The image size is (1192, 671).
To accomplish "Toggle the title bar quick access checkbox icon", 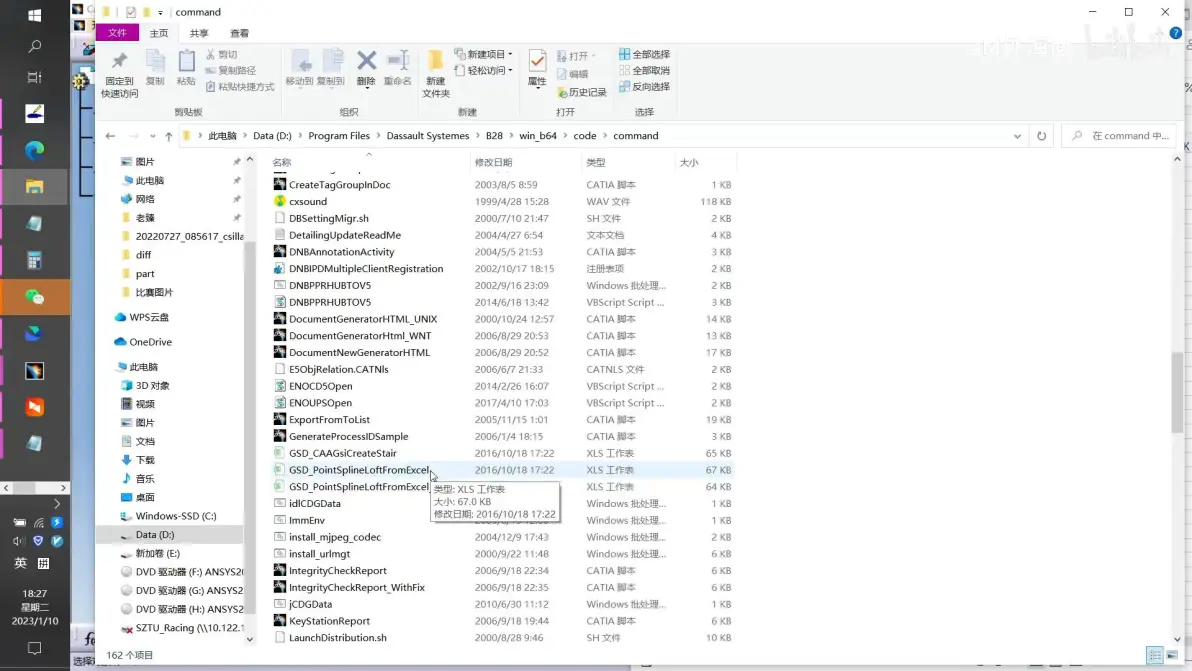I will tap(131, 12).
